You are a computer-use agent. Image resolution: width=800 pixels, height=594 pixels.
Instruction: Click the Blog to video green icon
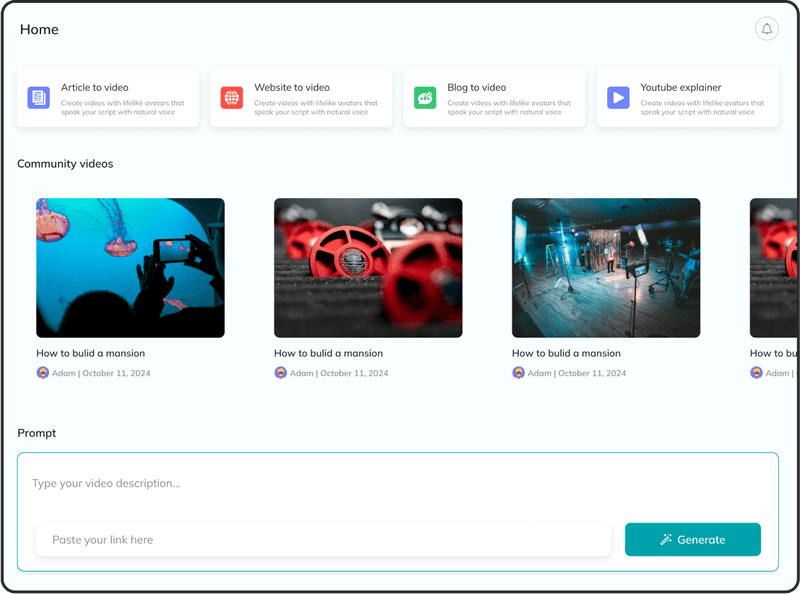coord(424,97)
